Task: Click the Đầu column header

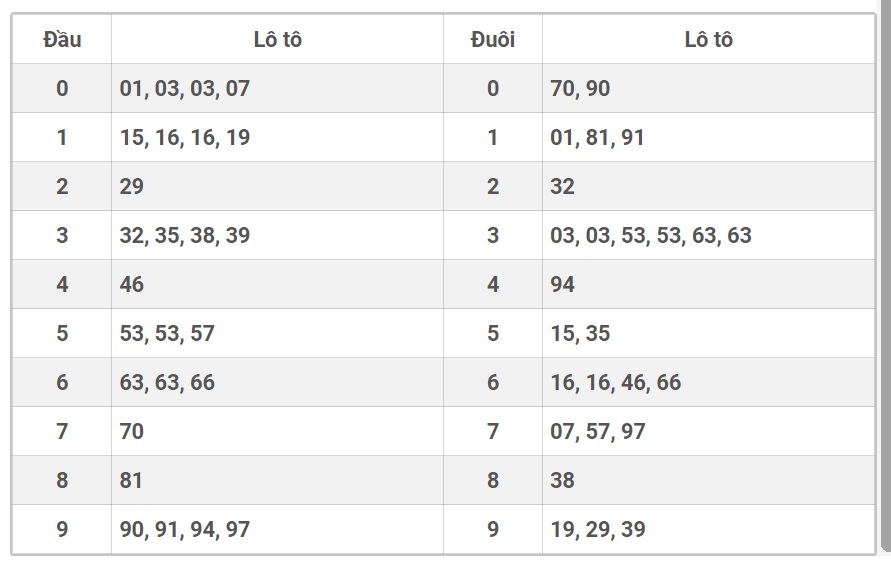Action: tap(62, 39)
